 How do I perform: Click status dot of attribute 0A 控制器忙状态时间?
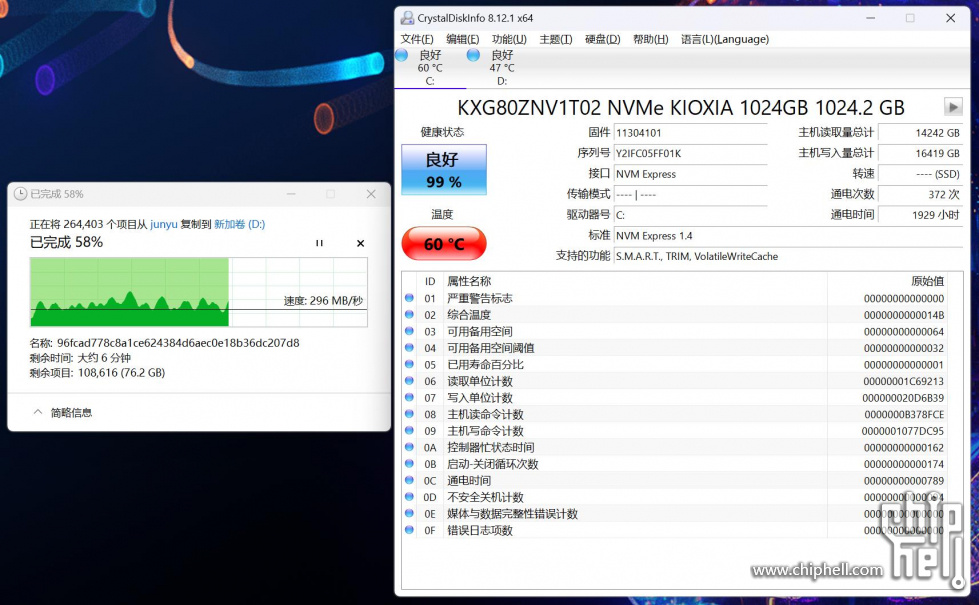pos(410,447)
